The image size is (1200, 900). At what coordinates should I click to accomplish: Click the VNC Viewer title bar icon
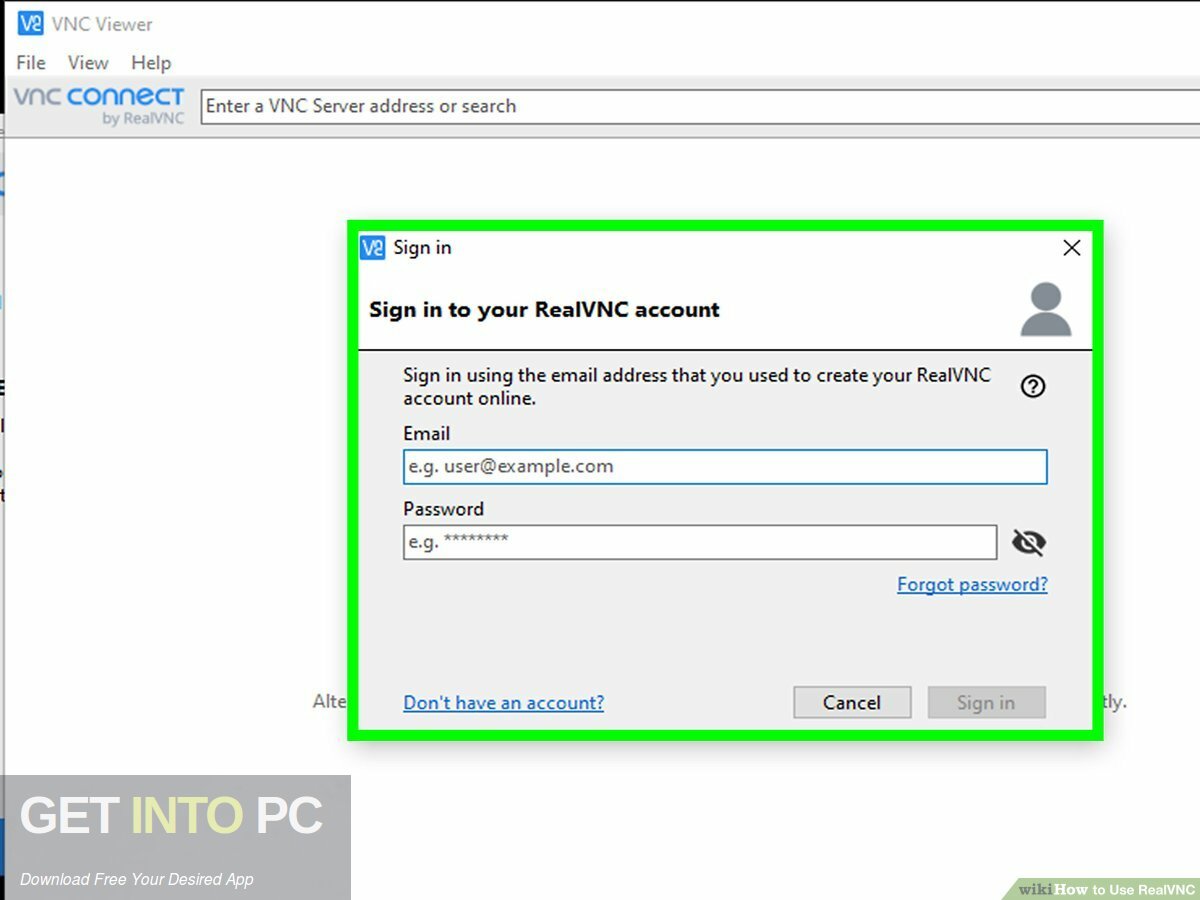pyautogui.click(x=30, y=23)
